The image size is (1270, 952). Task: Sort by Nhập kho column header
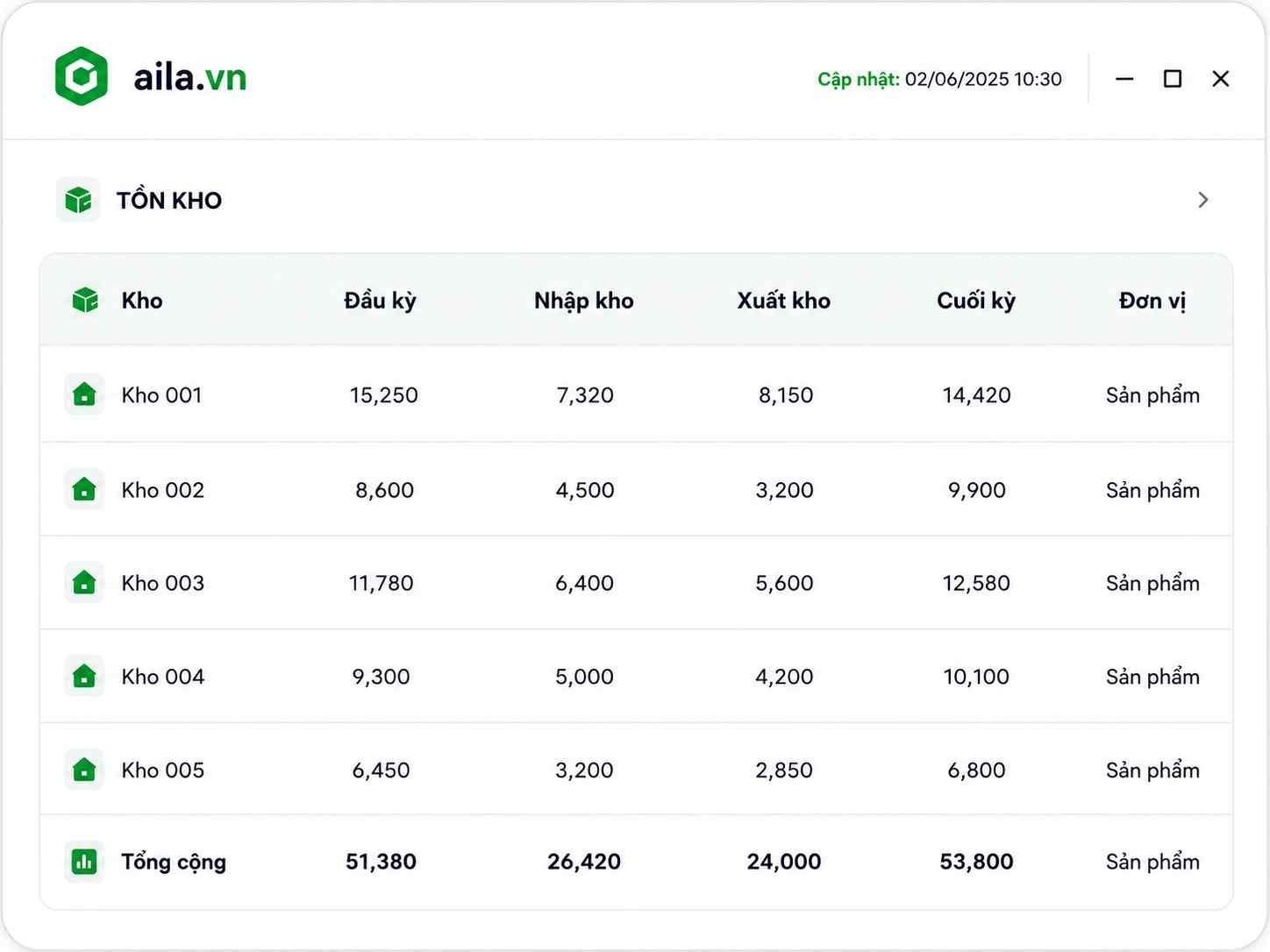(584, 301)
